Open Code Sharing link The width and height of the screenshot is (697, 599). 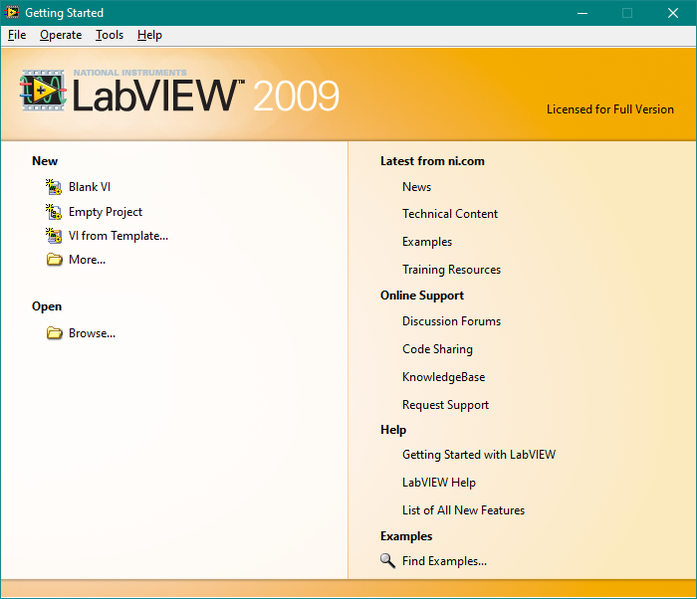[x=437, y=349]
